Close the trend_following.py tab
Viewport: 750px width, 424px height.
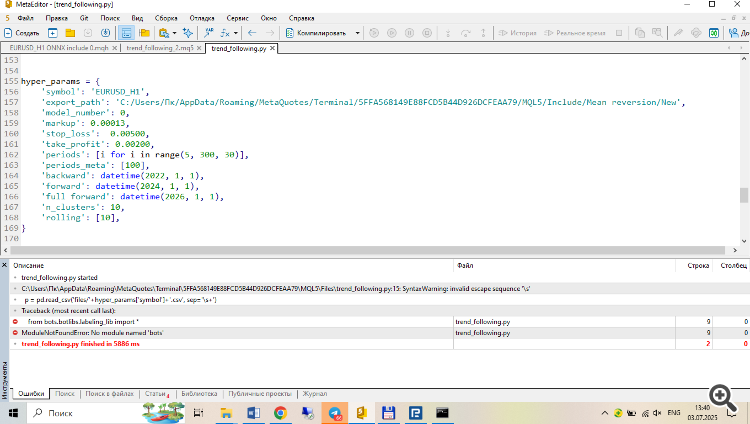tap(272, 48)
